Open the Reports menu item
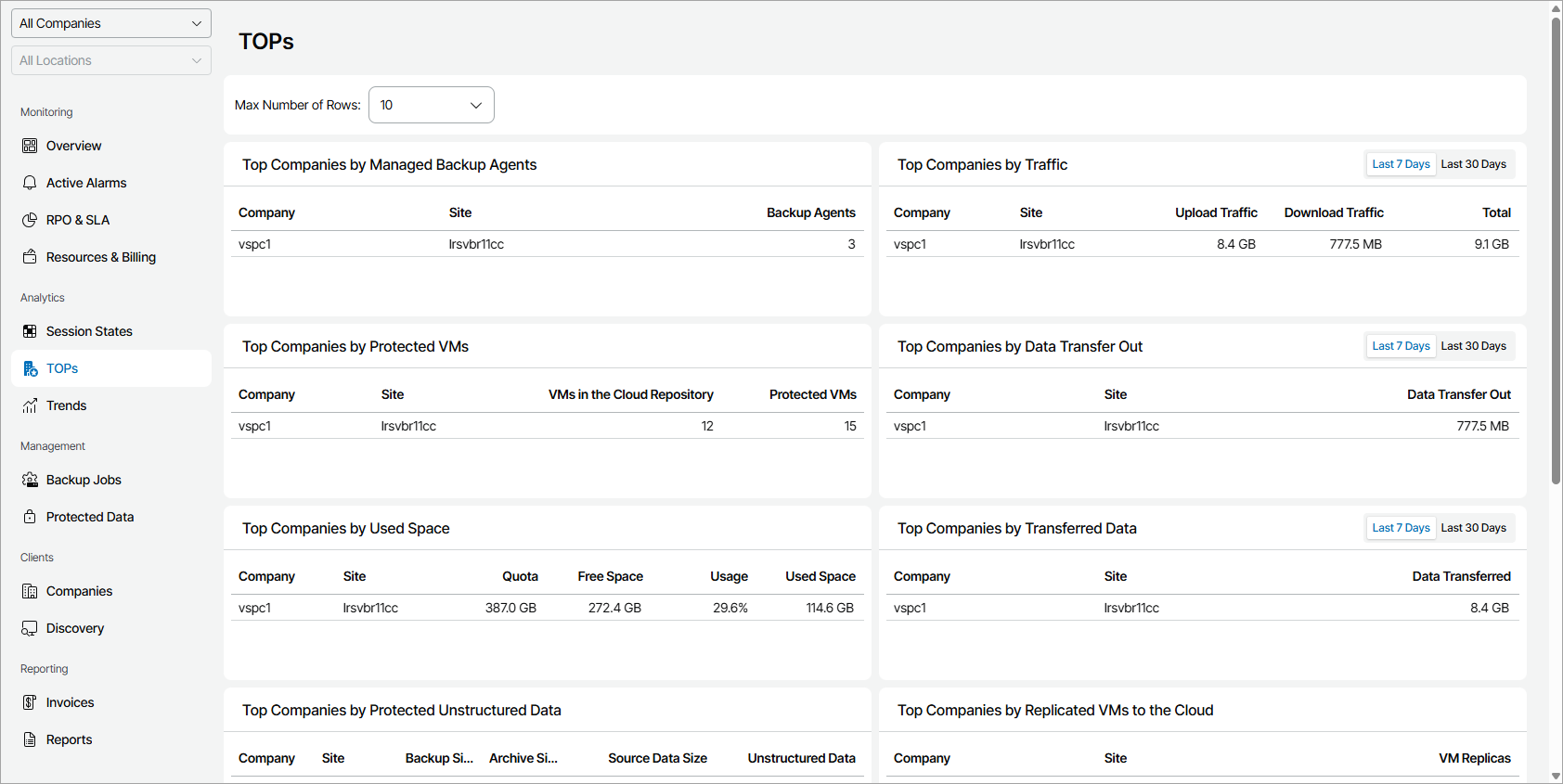Screen dimensions: 1563x784 [x=69, y=739]
